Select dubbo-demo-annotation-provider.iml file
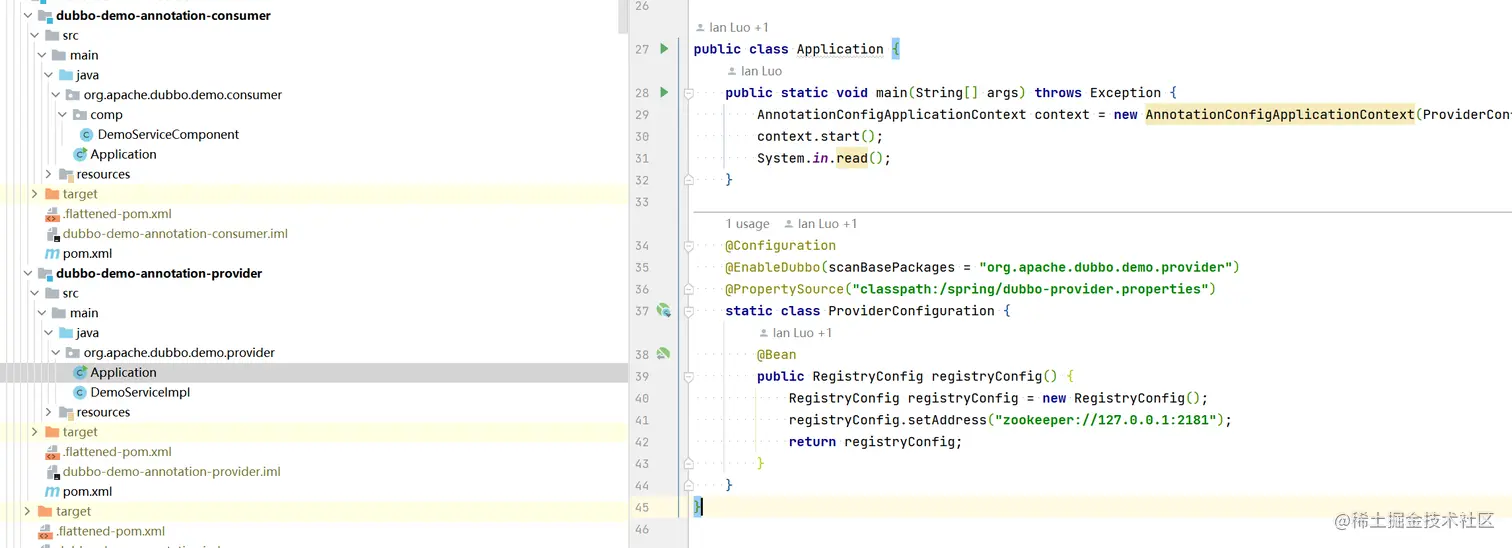Image resolution: width=1512 pixels, height=548 pixels. point(172,472)
